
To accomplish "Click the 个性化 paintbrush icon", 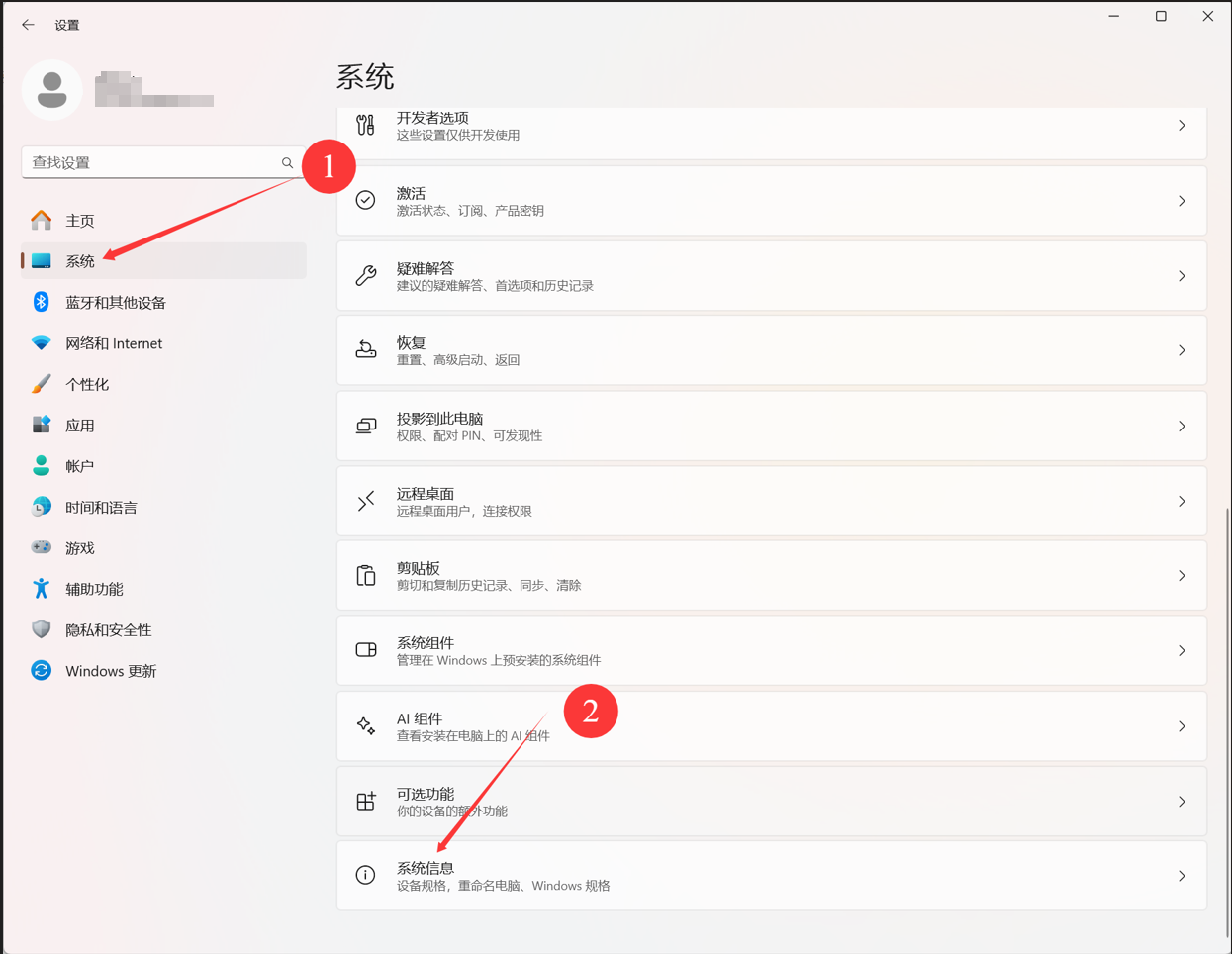I will click(x=41, y=384).
